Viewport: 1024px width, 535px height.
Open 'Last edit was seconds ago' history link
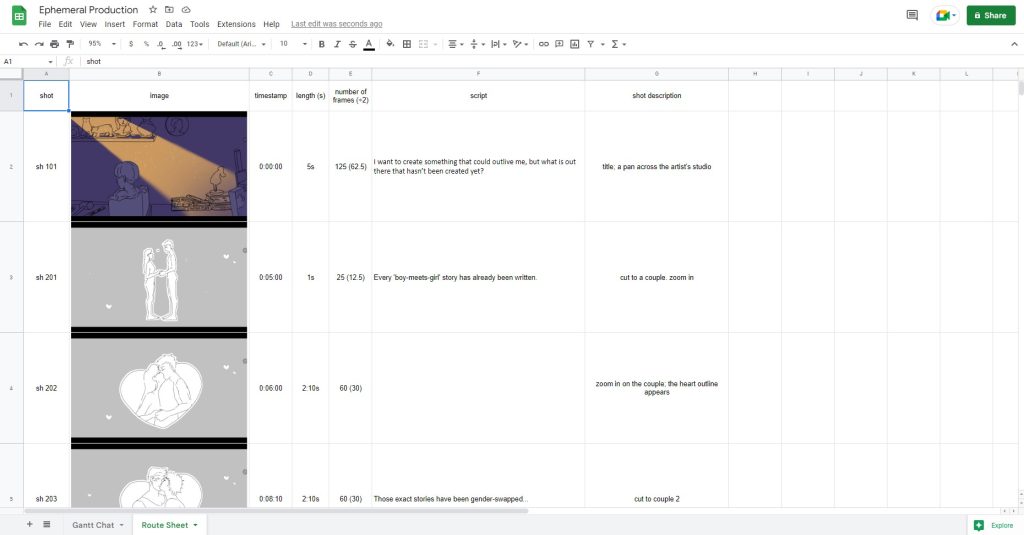tap(336, 24)
